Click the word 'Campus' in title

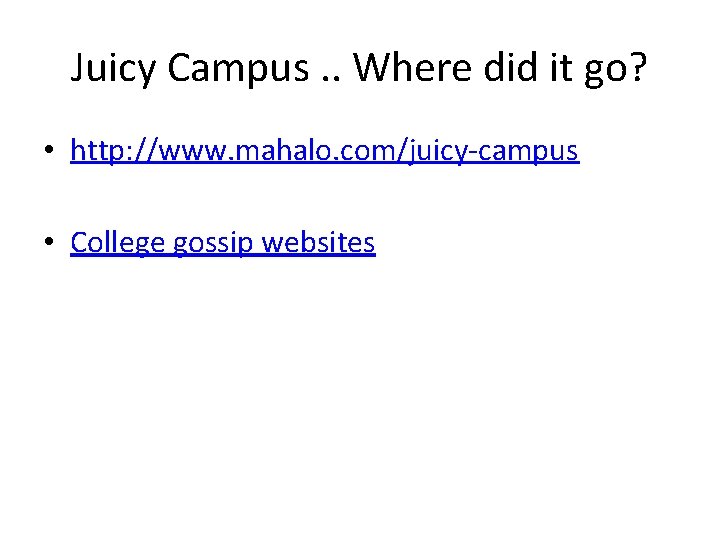(x=239, y=68)
